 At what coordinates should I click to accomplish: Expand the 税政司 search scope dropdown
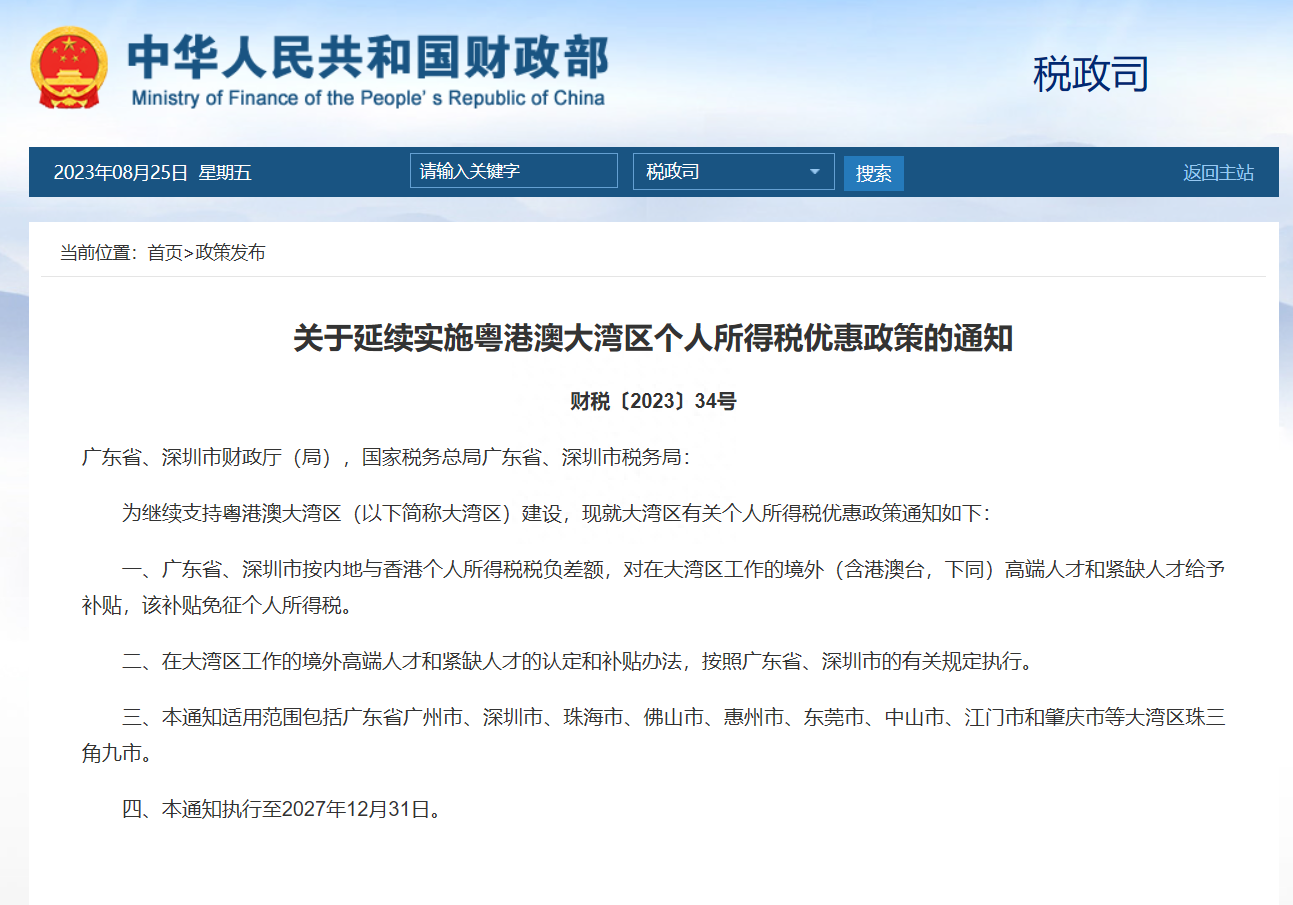coord(733,171)
